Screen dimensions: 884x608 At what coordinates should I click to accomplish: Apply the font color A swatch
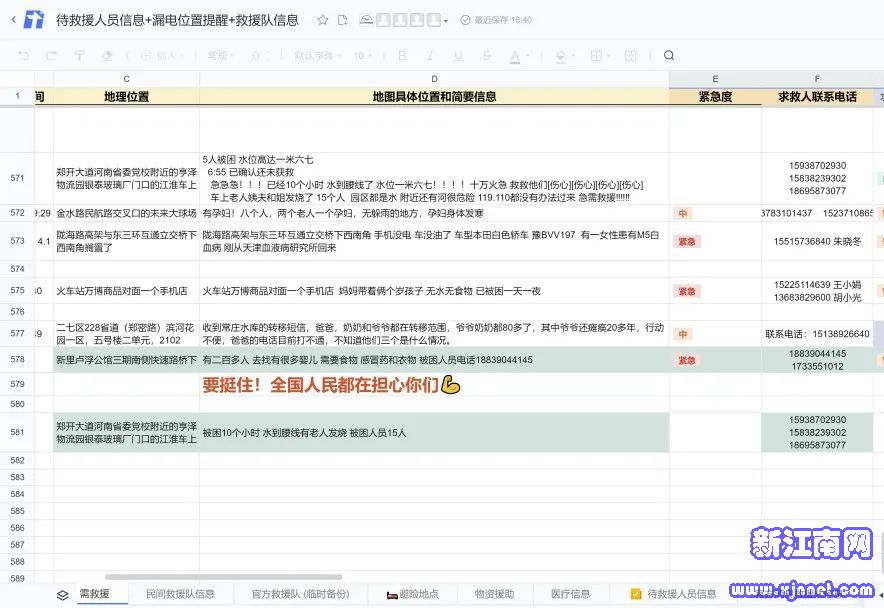515,56
